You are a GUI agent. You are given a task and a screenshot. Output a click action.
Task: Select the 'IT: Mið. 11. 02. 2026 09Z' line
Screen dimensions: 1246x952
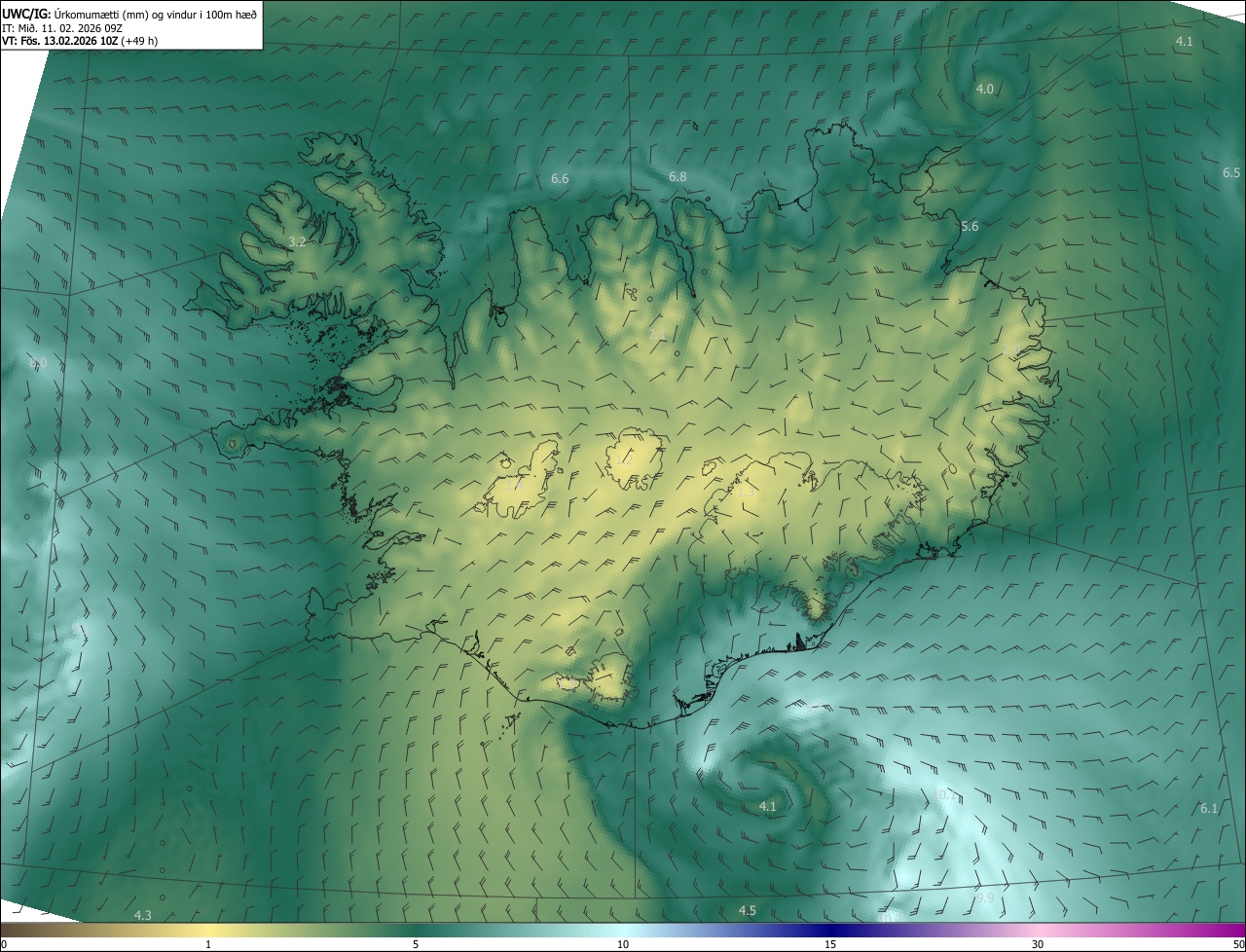coord(62,27)
